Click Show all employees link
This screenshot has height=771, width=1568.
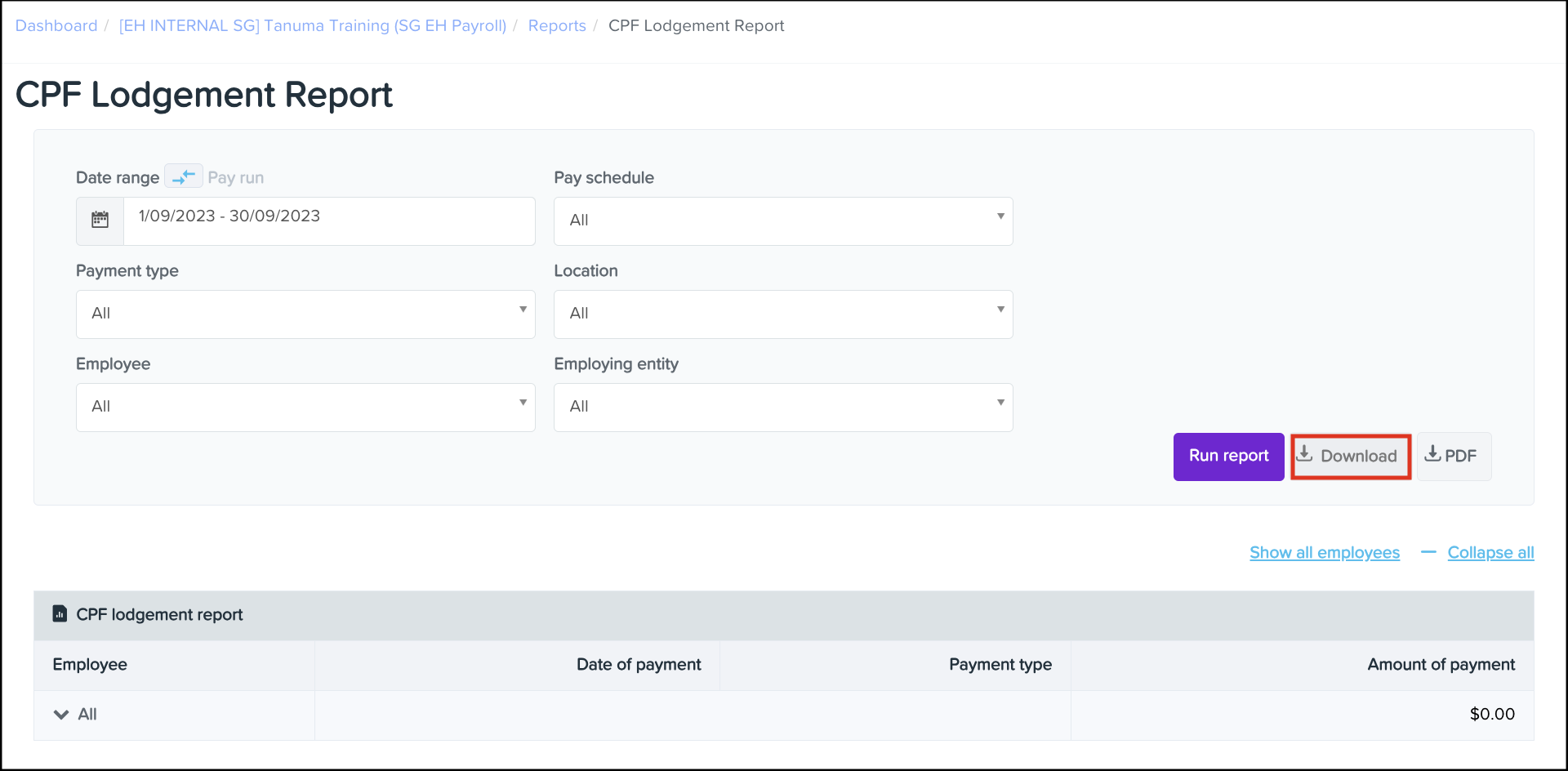click(1324, 553)
